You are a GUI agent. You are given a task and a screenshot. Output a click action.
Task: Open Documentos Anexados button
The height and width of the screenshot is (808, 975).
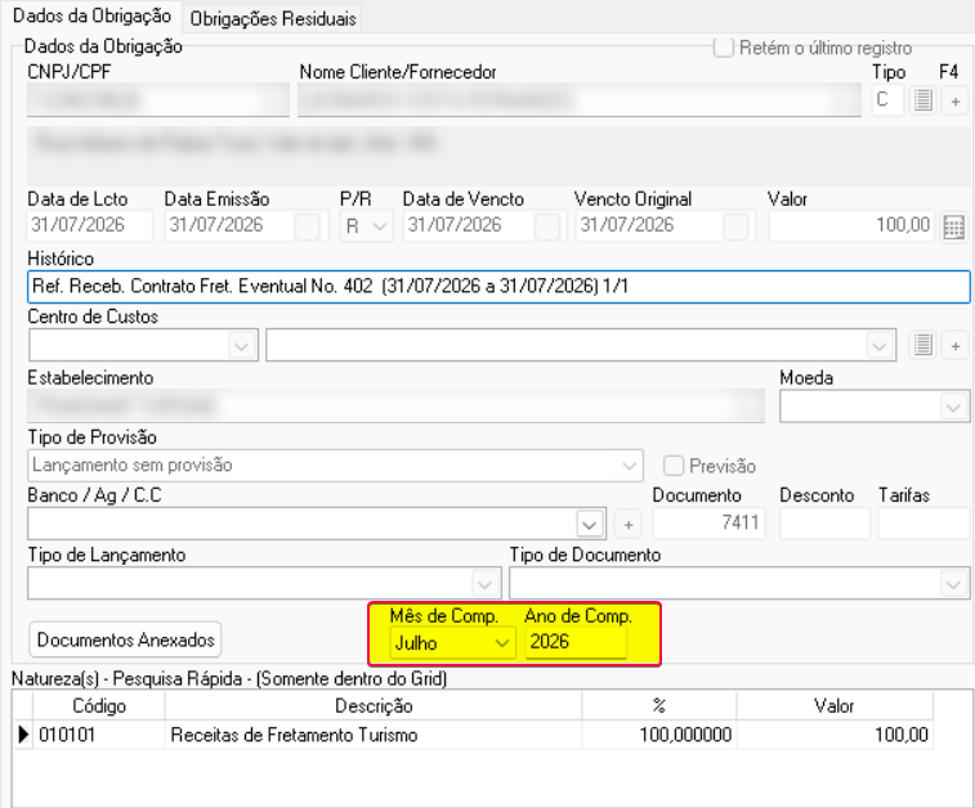coord(126,639)
